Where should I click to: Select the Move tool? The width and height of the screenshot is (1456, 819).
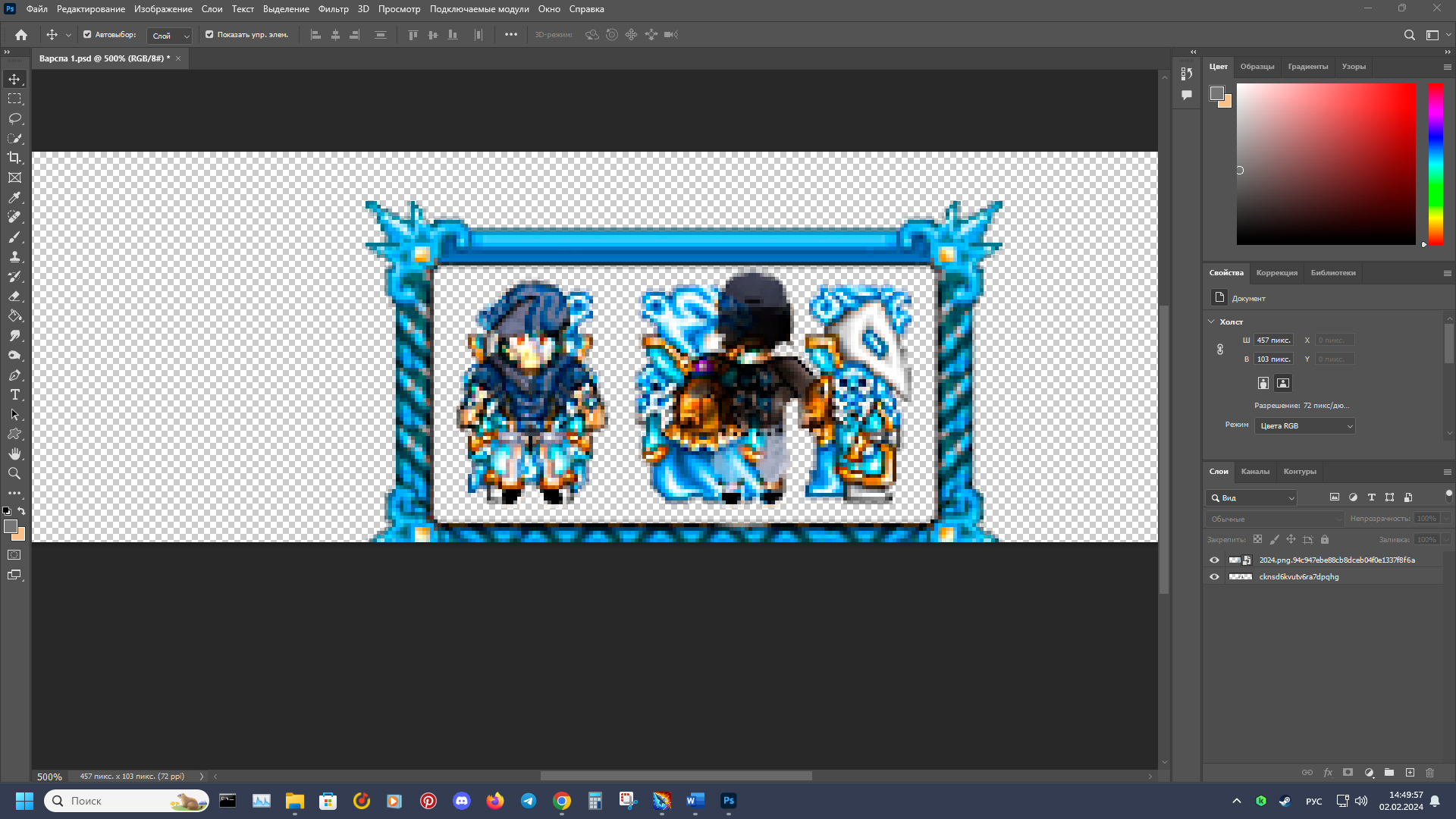coord(14,79)
